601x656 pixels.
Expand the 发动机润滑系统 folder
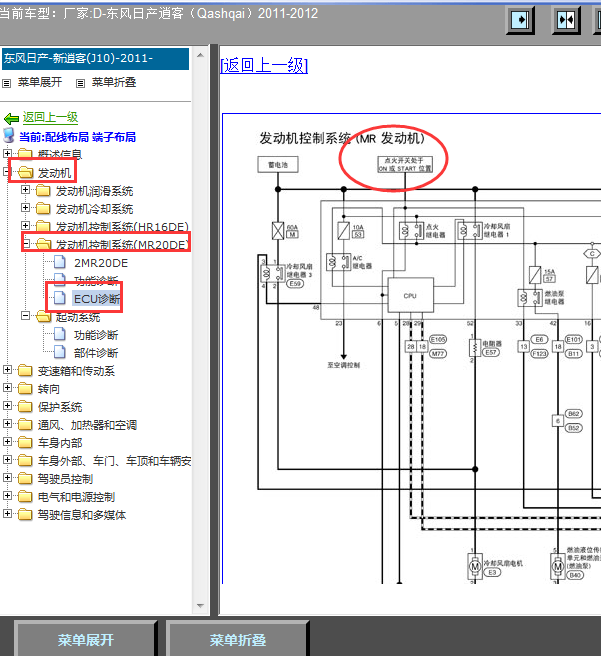pyautogui.click(x=25, y=190)
